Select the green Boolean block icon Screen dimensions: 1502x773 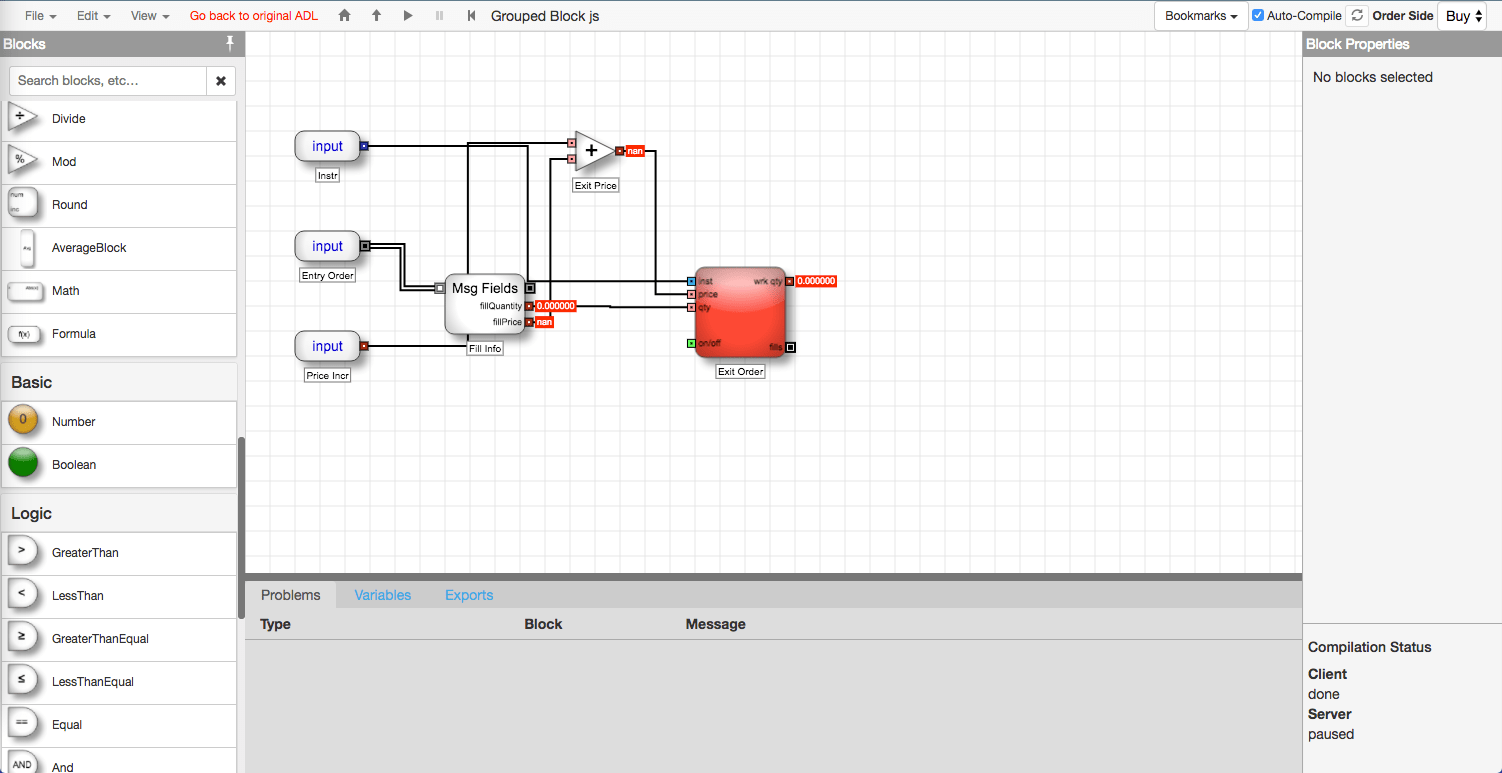[23, 464]
